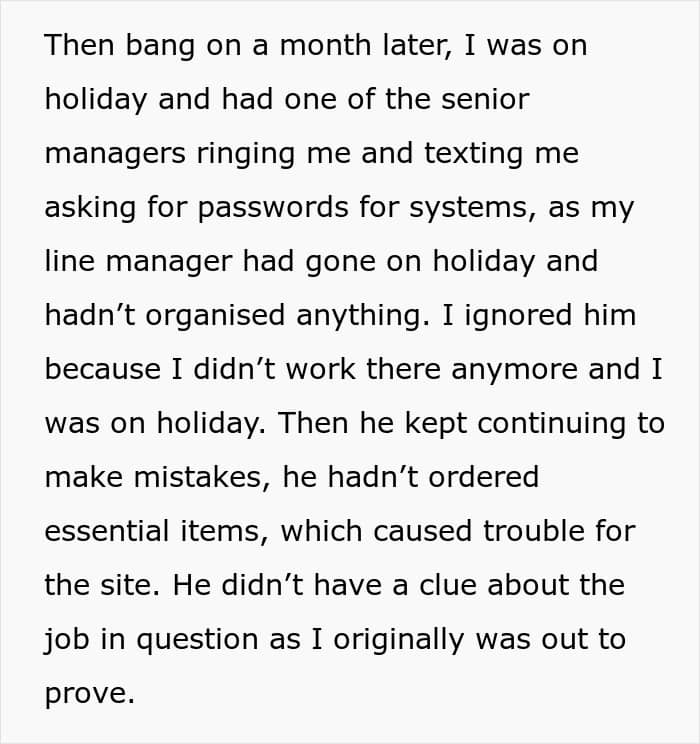Click the final word "prove"
700x744 pixels.
coord(89,693)
